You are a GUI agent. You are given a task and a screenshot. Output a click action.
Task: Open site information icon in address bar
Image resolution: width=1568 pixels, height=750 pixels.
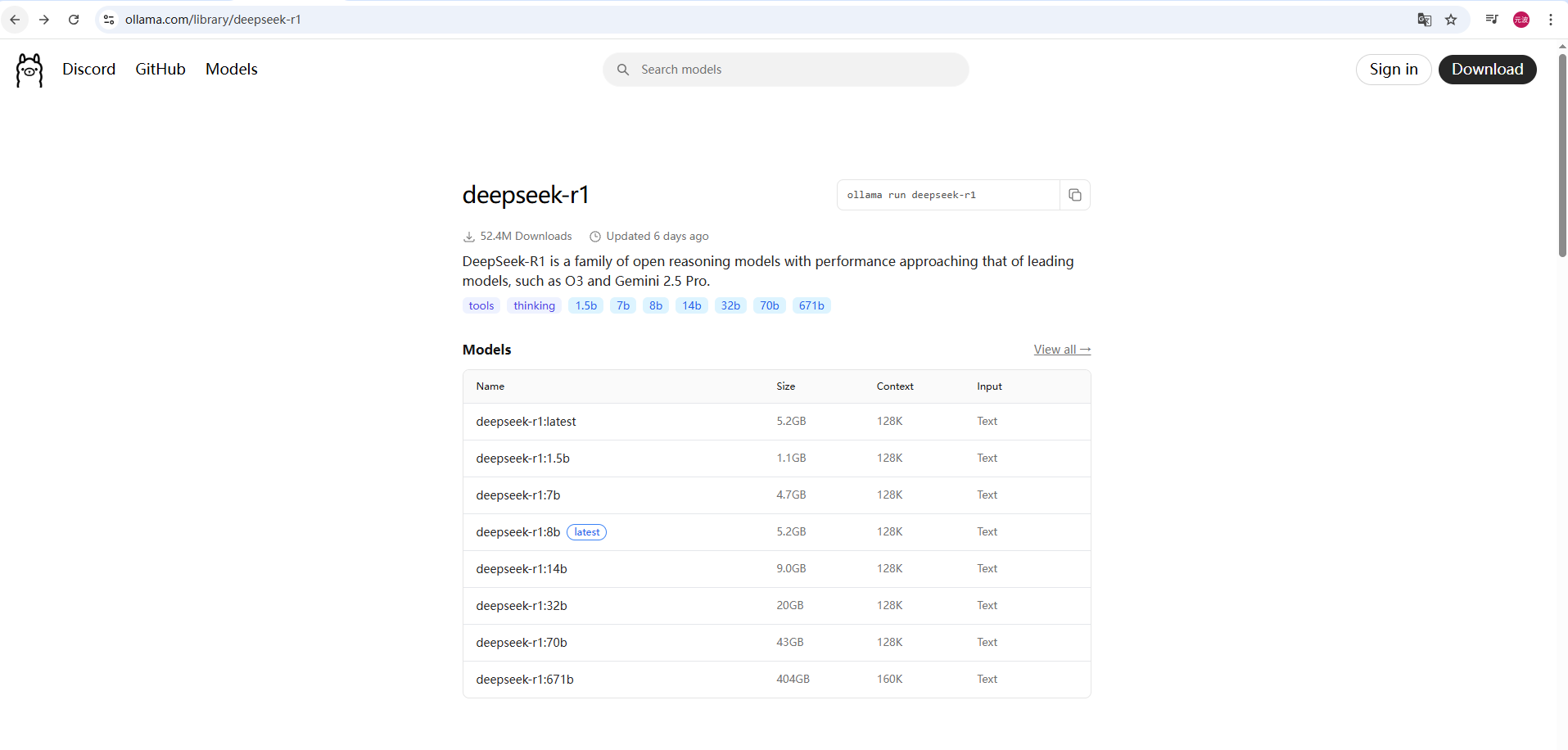coord(109,20)
